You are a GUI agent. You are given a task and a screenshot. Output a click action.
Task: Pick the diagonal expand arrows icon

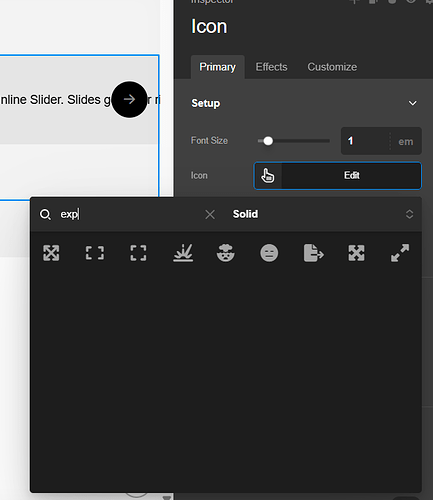click(x=400, y=253)
